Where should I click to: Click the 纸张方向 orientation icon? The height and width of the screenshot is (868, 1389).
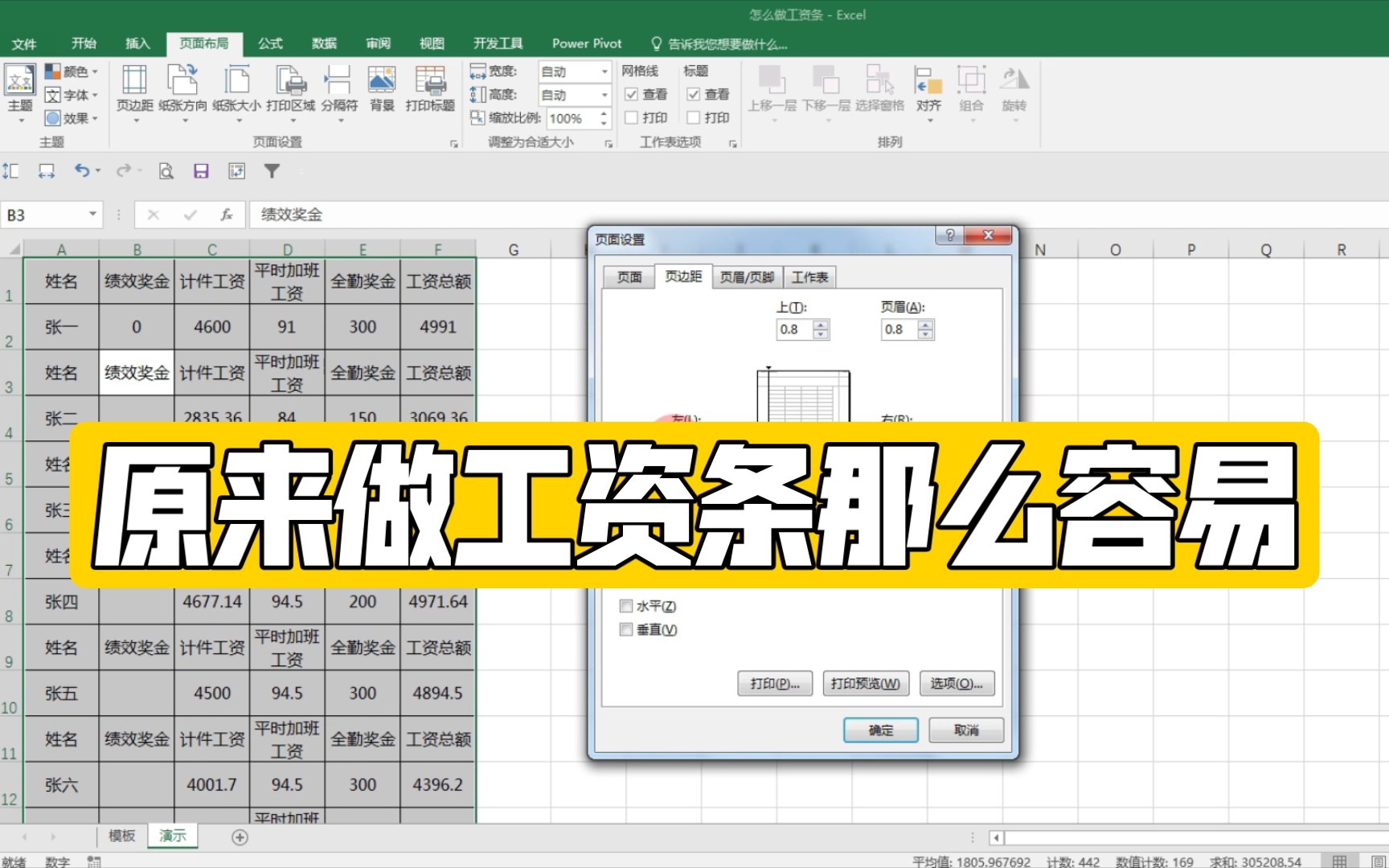[x=182, y=93]
